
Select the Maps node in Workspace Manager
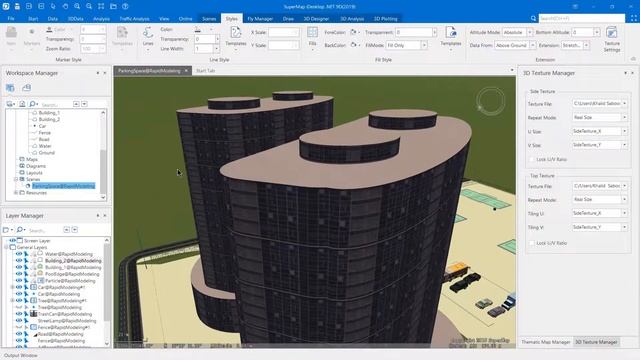tap(32, 159)
